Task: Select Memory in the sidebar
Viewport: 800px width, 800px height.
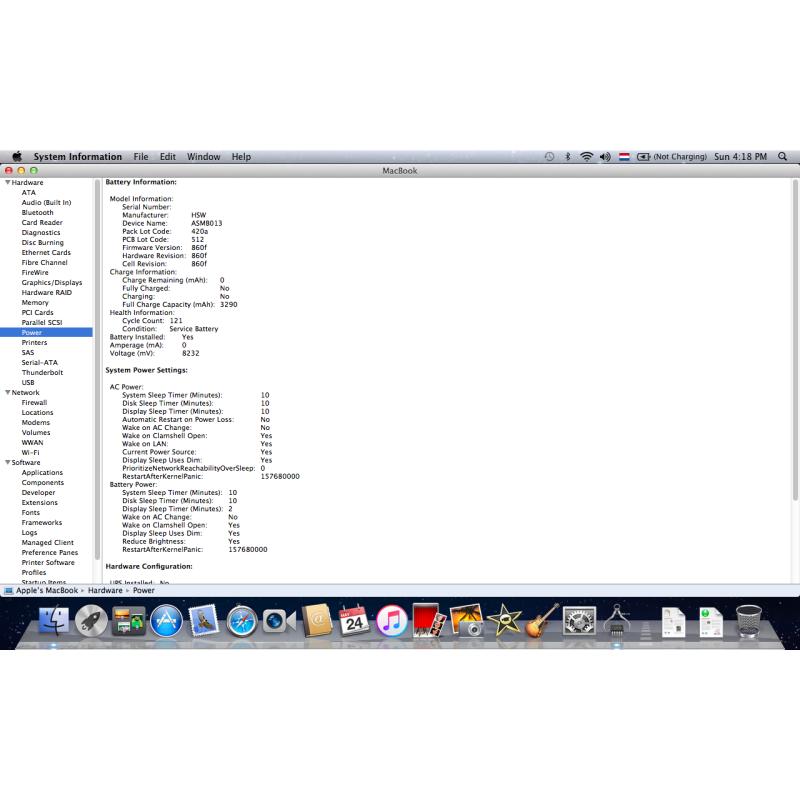Action: pyautogui.click(x=35, y=302)
